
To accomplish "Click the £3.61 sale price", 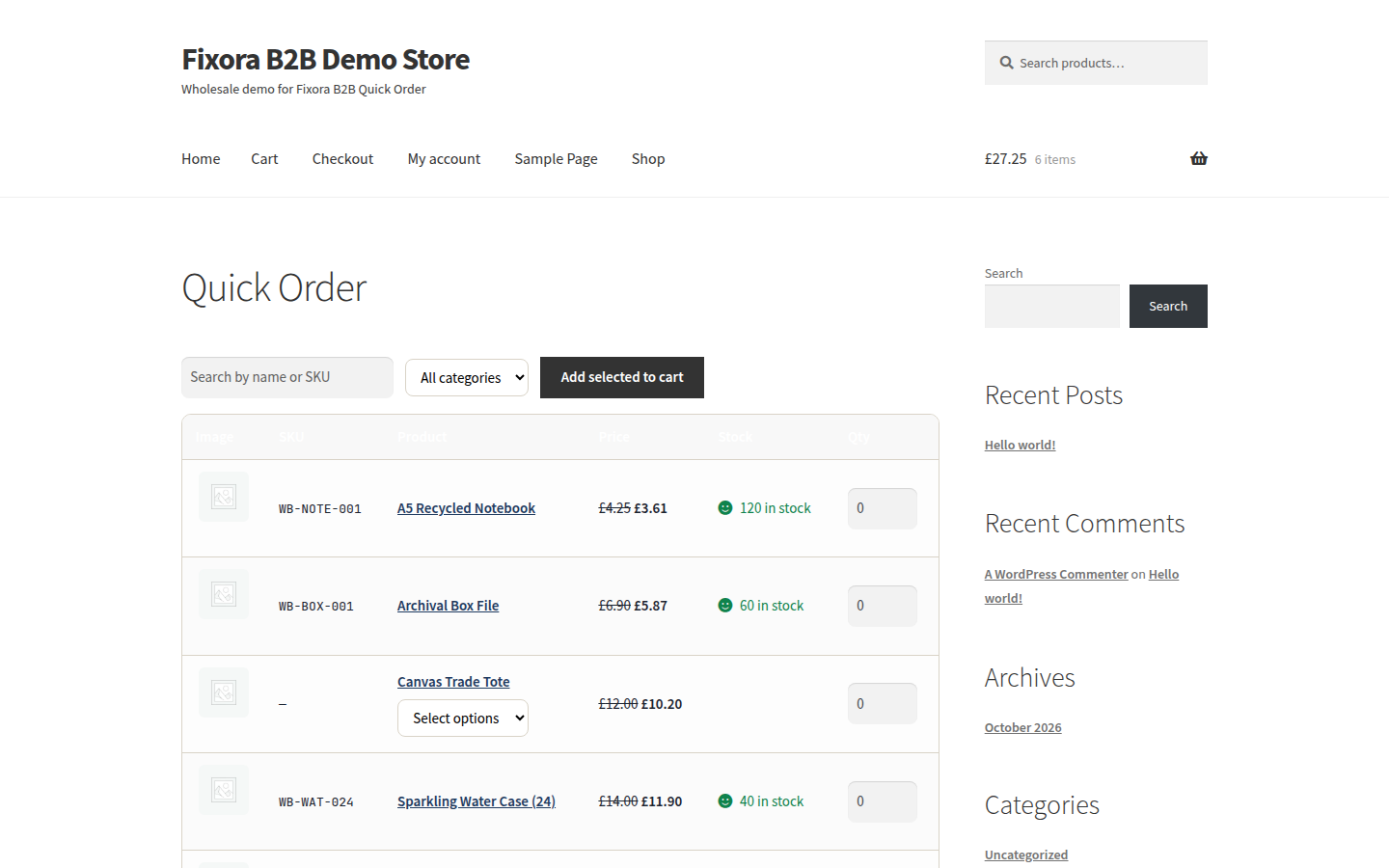I will pos(651,508).
